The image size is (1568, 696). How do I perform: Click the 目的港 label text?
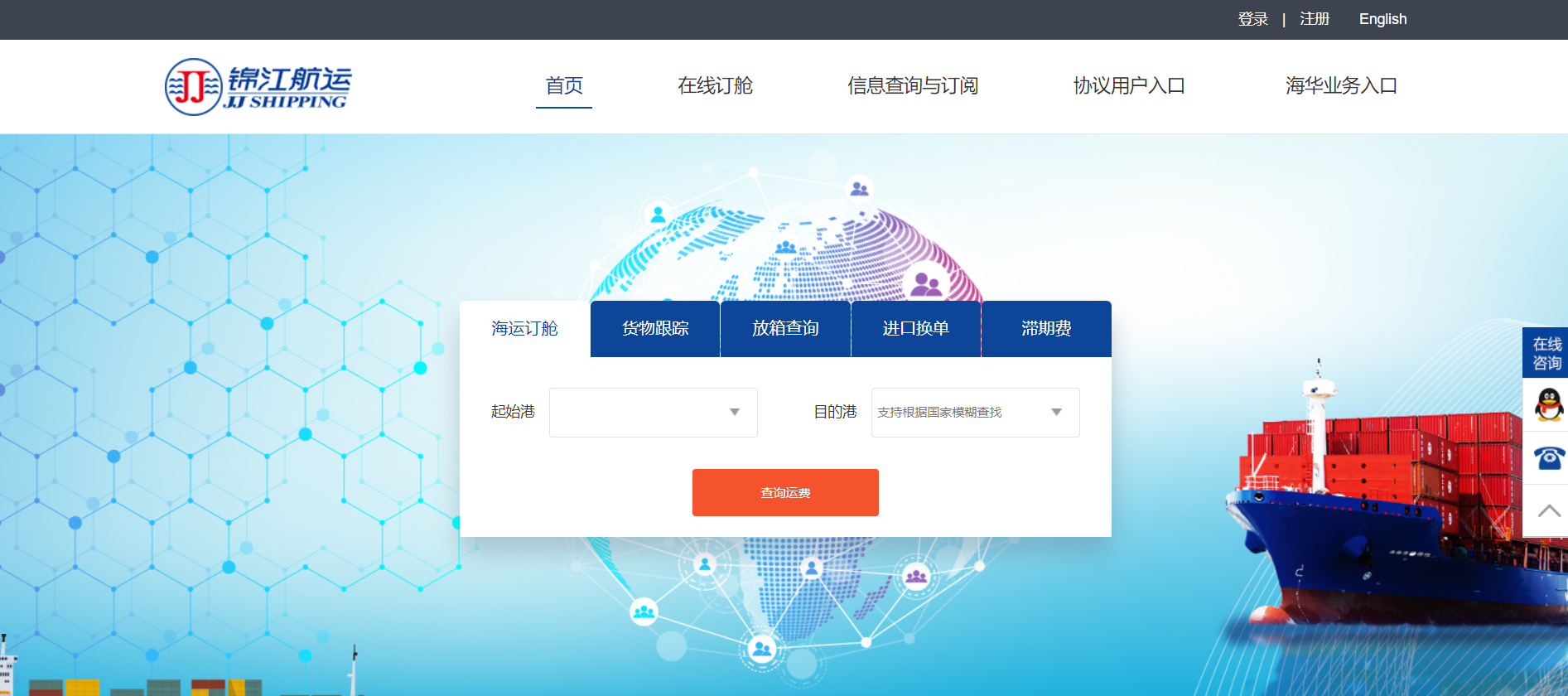(x=835, y=412)
